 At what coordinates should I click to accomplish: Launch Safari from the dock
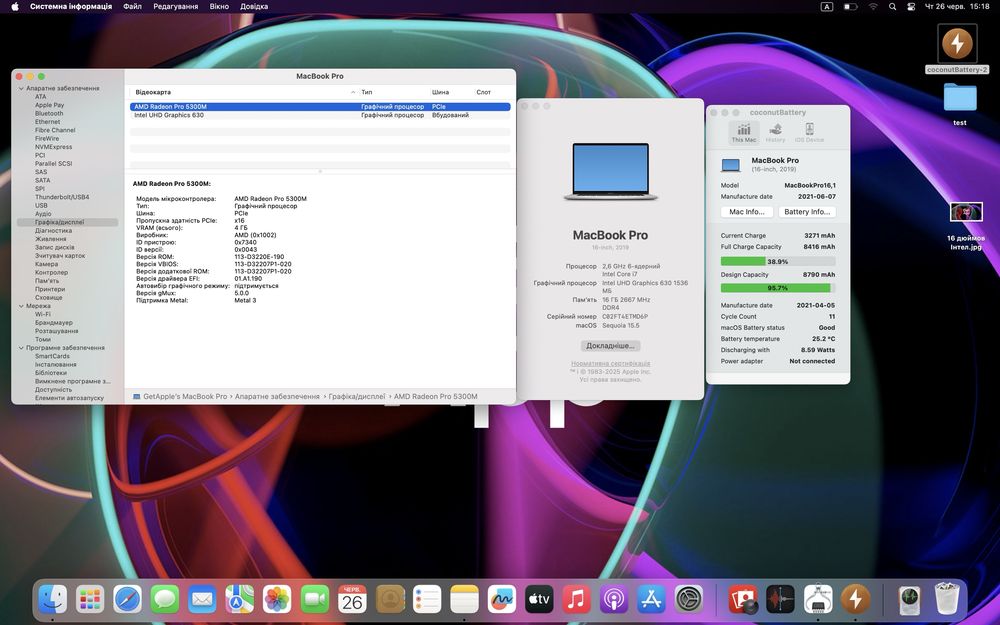(x=128, y=599)
